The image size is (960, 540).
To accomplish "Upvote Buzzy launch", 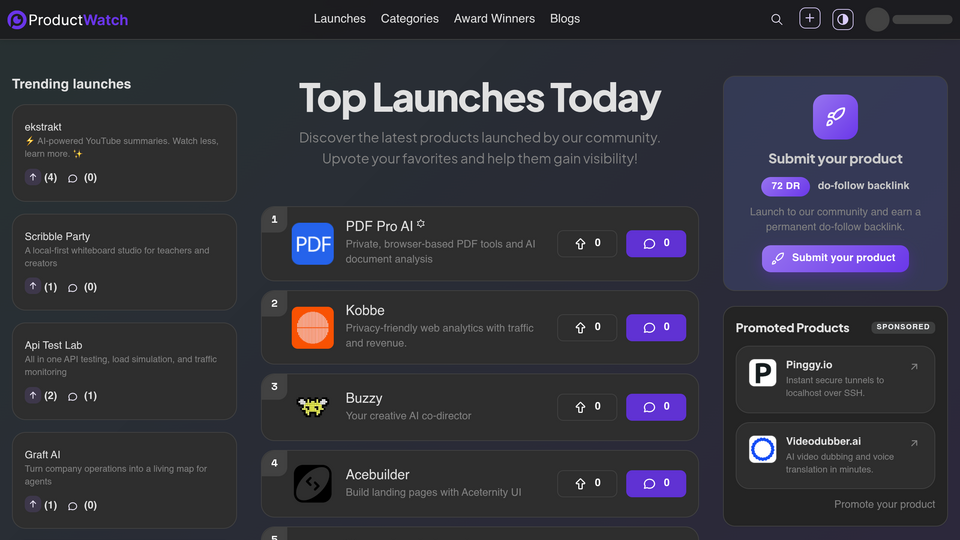I will [x=587, y=407].
